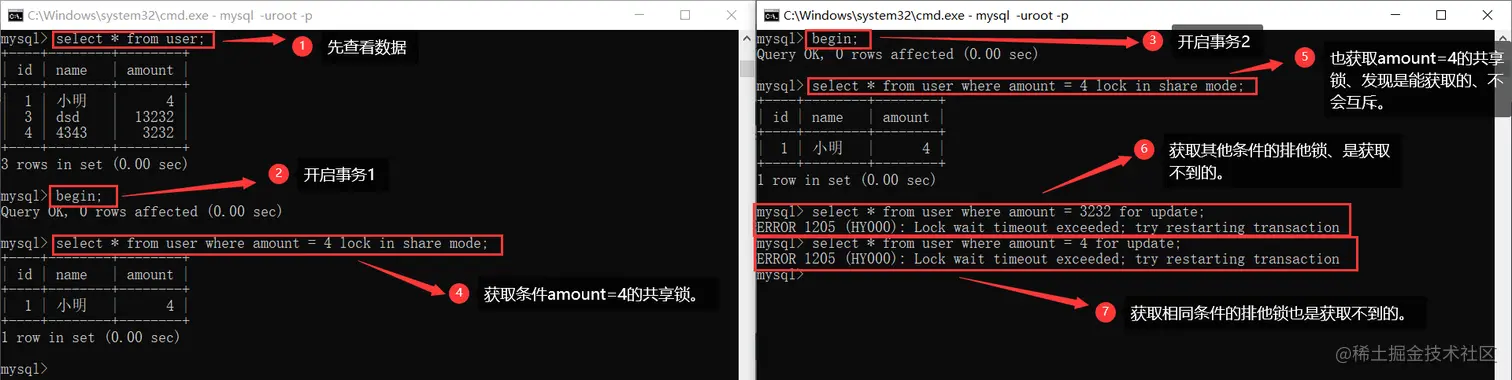This screenshot has height=380, width=1512.
Task: Click "1 row in set" line in left window
Action: [x=92, y=337]
